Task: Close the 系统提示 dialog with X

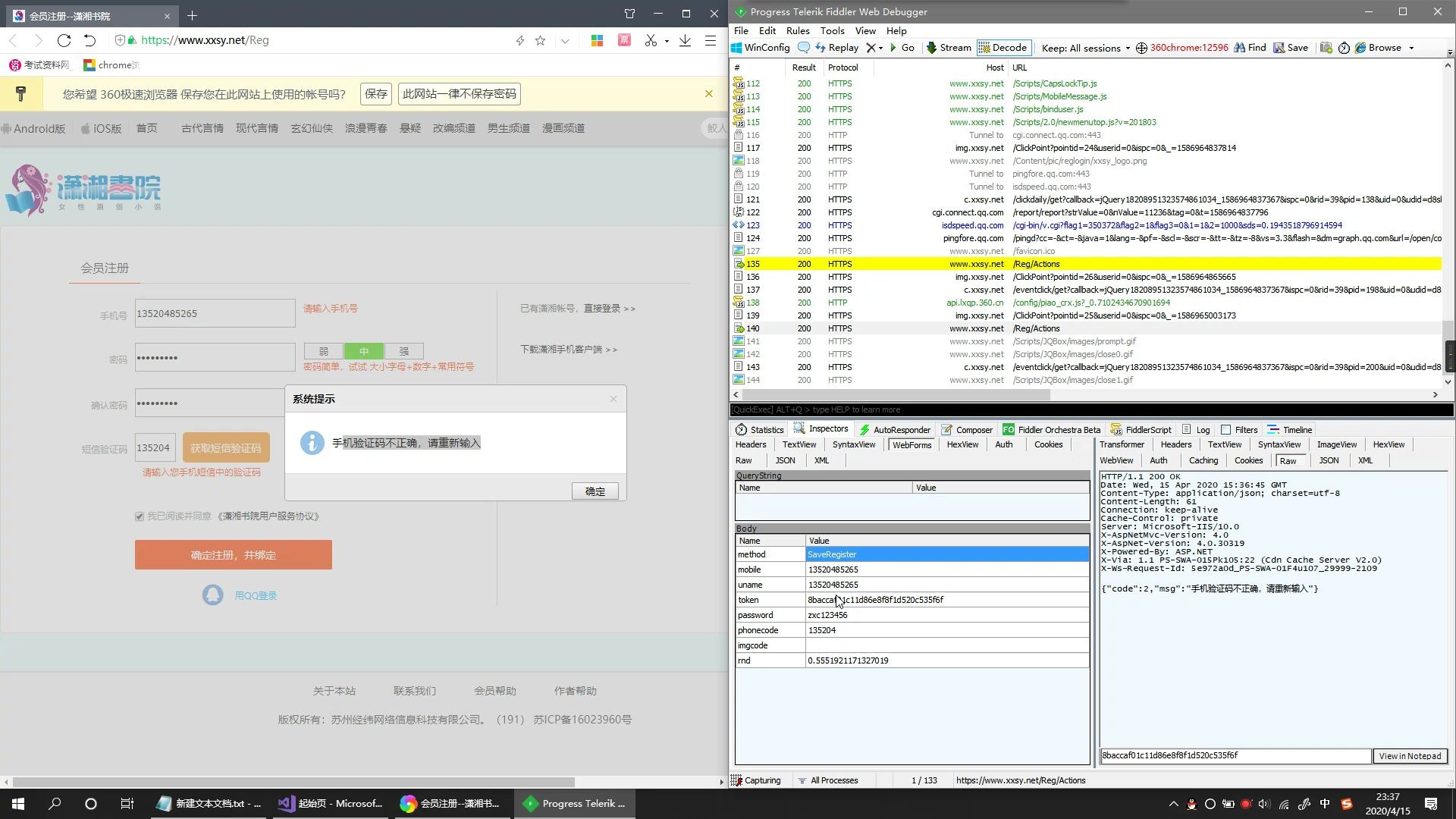Action: click(613, 399)
